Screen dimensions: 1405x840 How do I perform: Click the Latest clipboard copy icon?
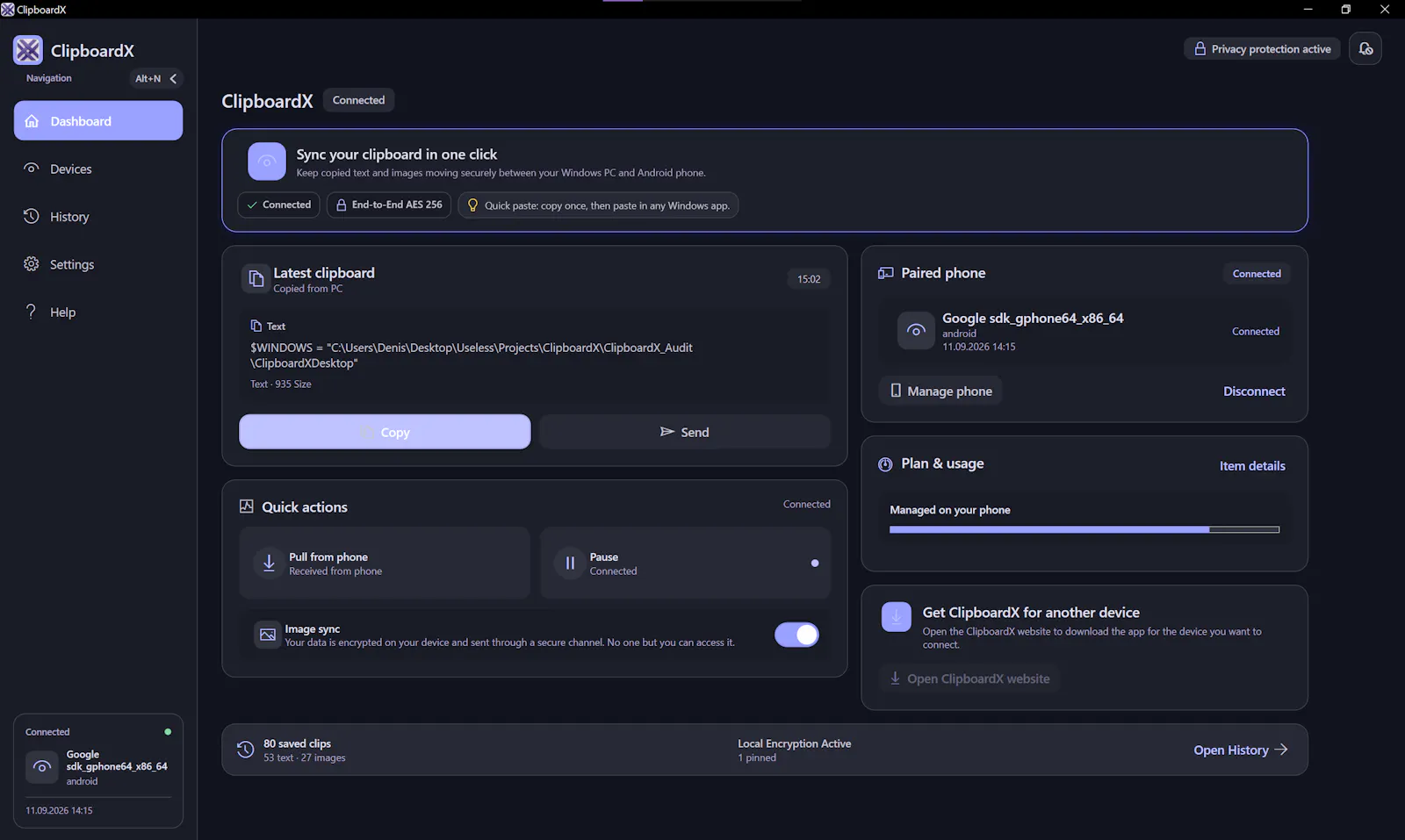click(256, 278)
